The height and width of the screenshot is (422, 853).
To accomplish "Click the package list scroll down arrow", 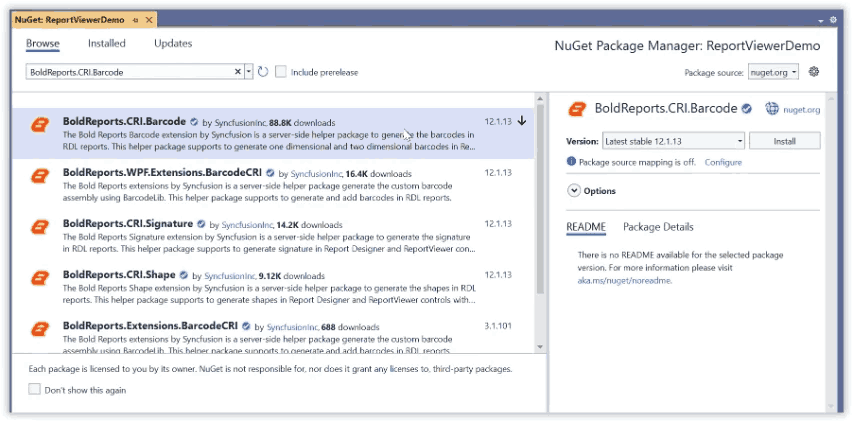I will coord(540,346).
